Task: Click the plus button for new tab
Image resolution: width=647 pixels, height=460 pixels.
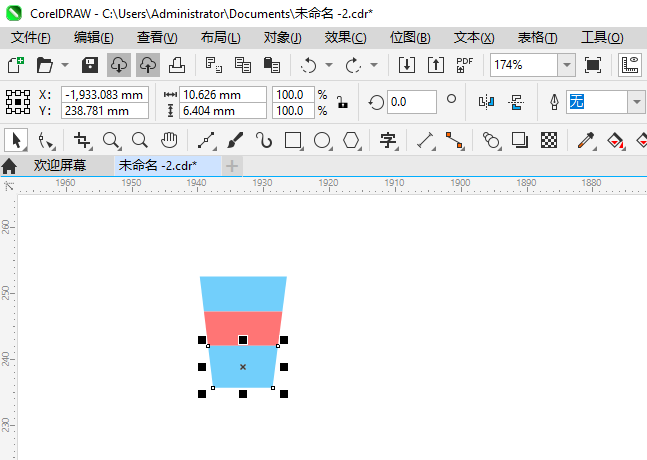Action: (x=232, y=166)
